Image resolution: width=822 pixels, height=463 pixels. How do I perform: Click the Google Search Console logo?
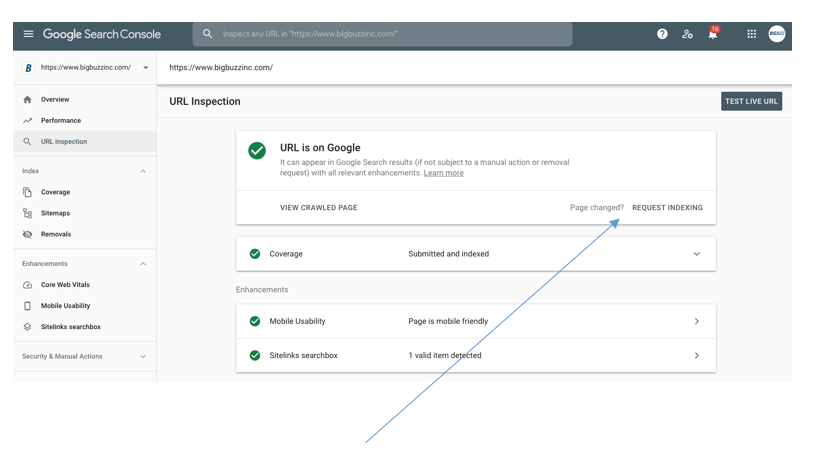pos(102,34)
